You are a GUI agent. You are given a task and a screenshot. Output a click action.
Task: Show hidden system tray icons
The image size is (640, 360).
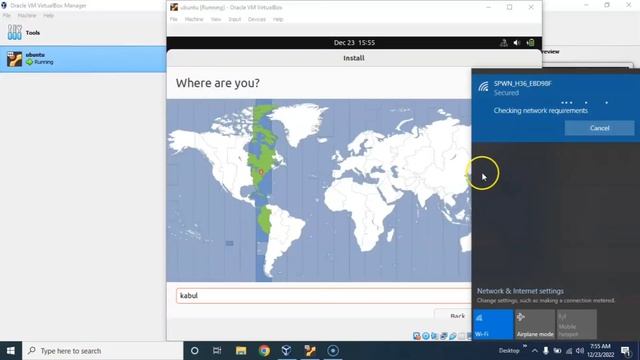click(x=535, y=351)
